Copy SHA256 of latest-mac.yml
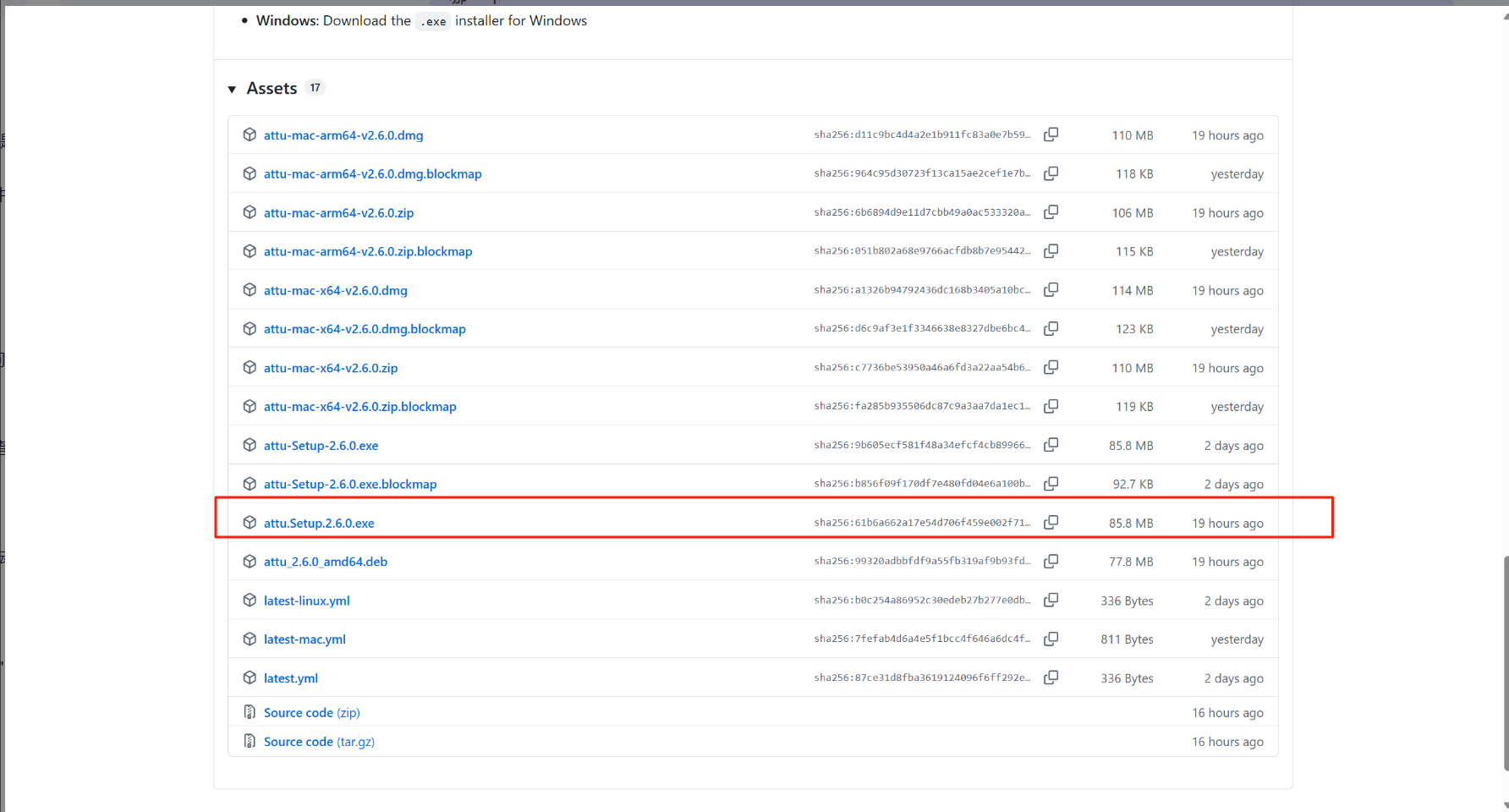Image resolution: width=1509 pixels, height=812 pixels. coord(1051,639)
